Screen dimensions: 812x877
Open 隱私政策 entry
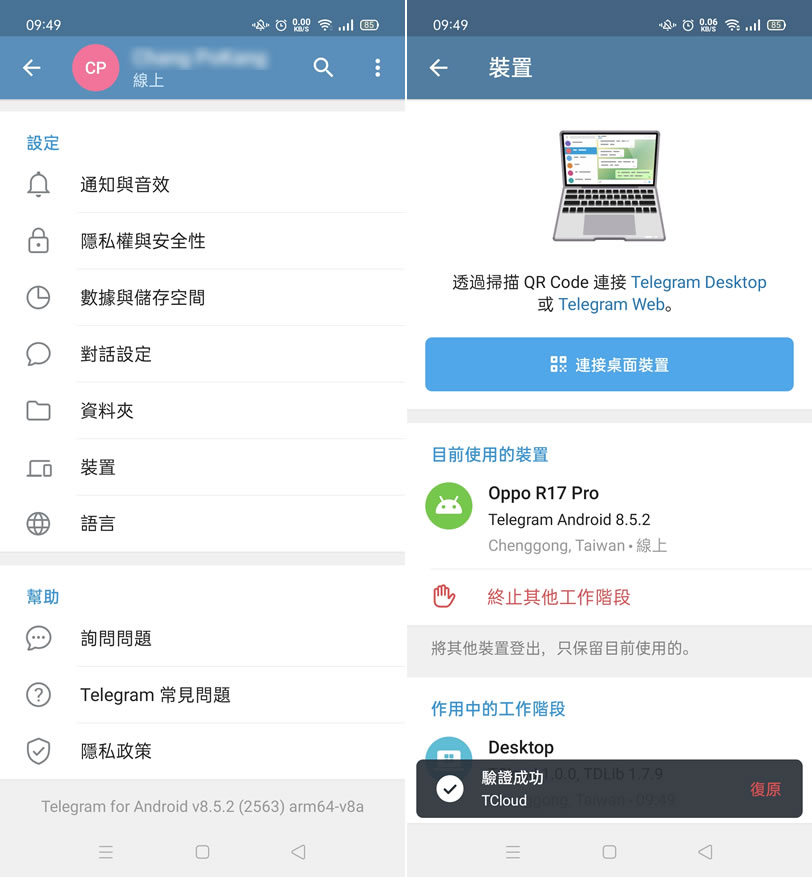pos(202,751)
